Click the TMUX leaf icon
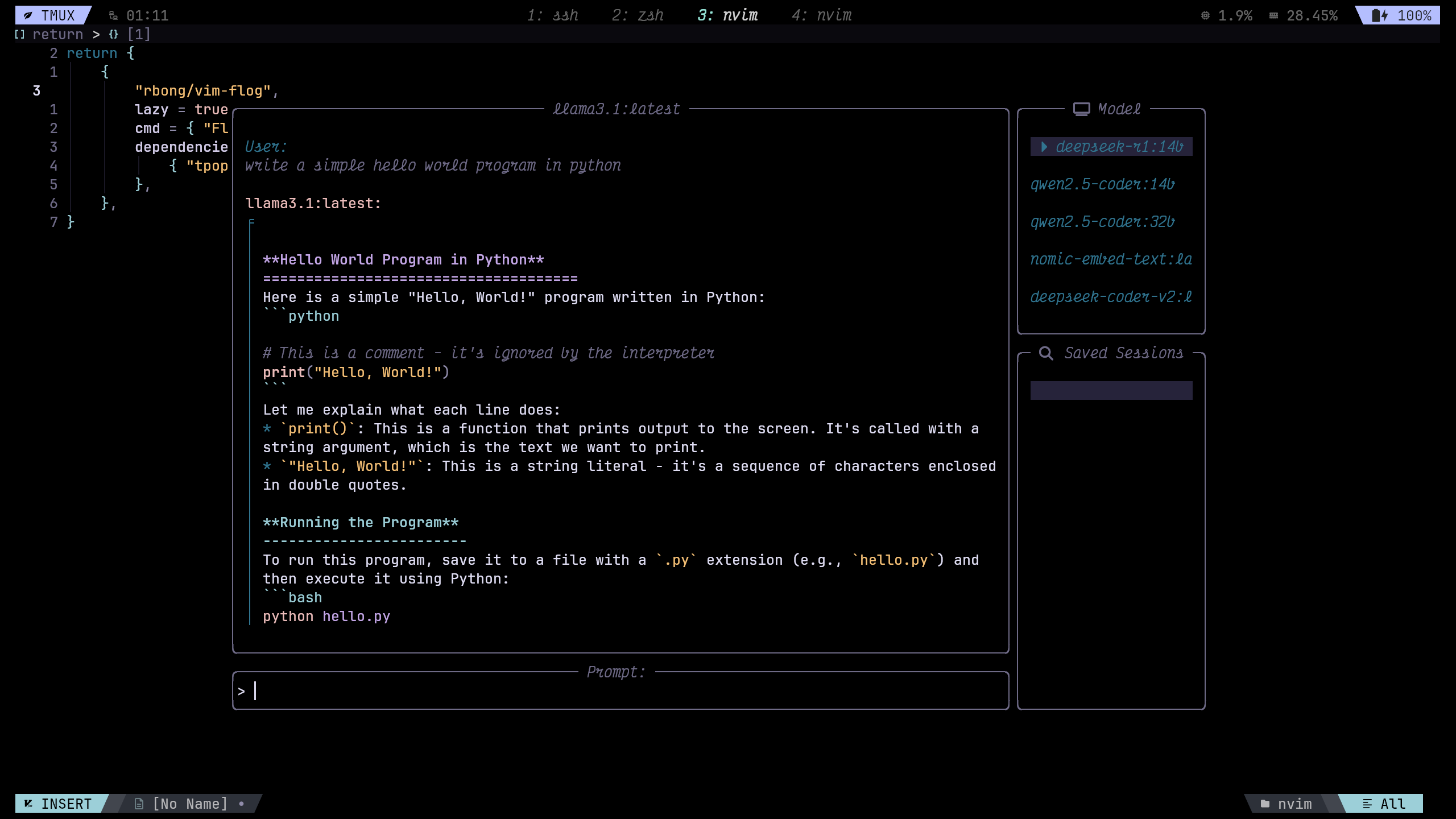 point(28,15)
